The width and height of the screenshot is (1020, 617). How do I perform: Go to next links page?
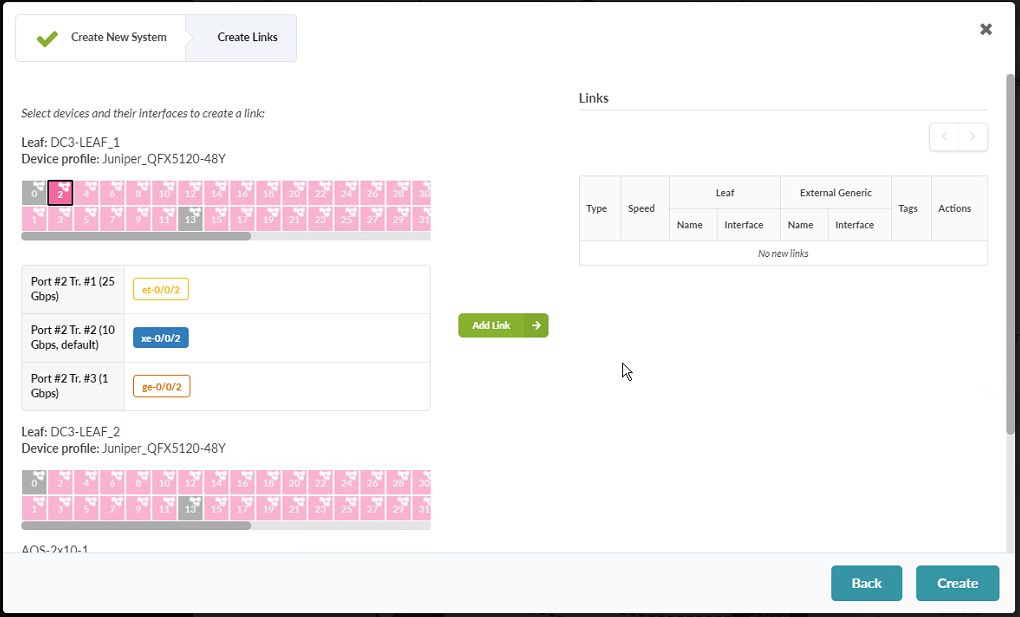point(973,137)
